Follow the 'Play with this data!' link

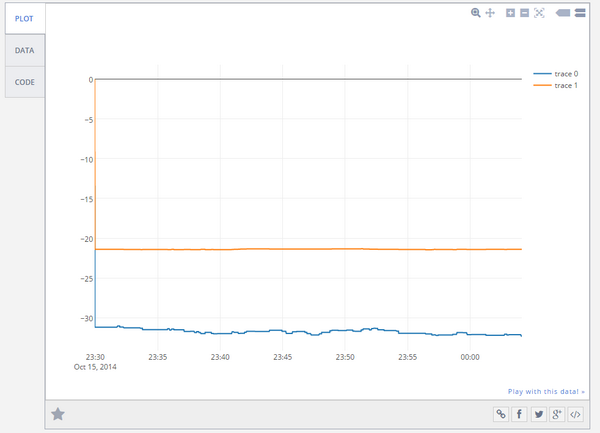546,391
